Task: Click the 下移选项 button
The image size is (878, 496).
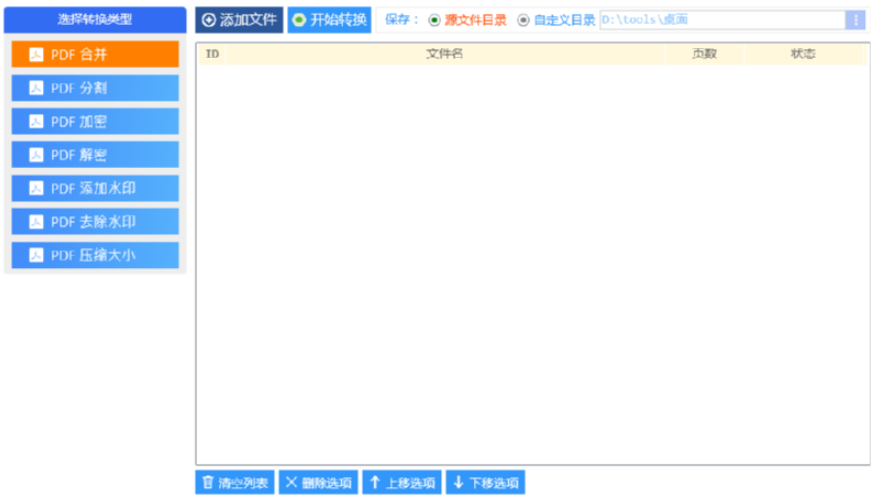Action: point(485,482)
